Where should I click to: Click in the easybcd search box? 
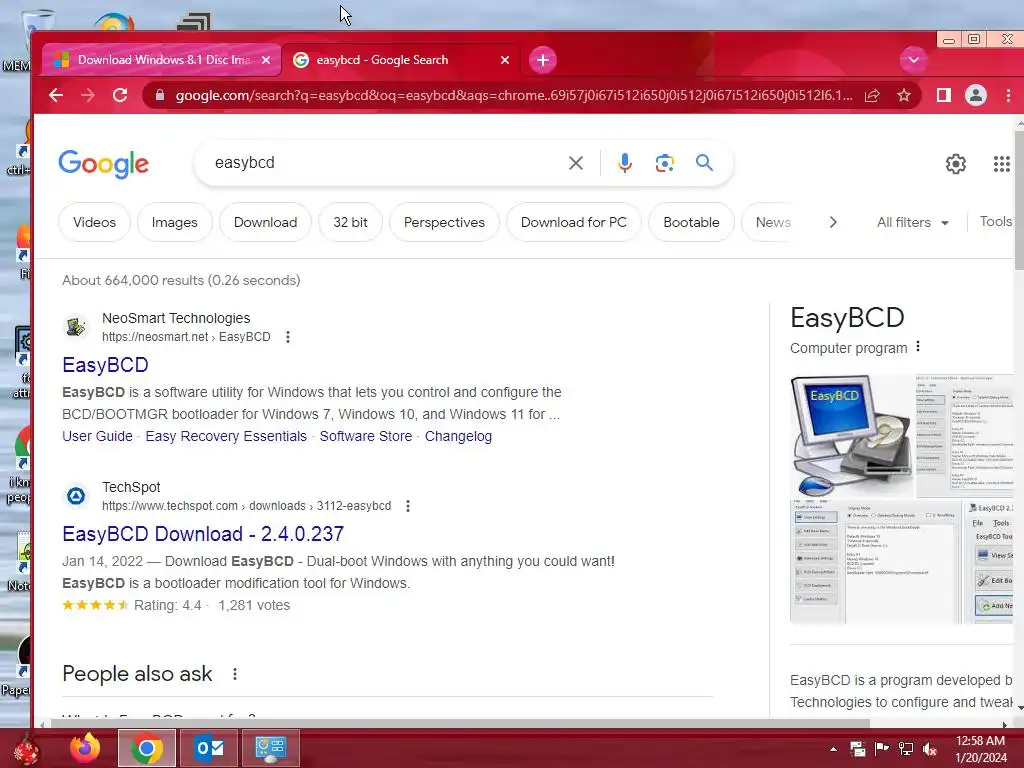click(x=385, y=163)
